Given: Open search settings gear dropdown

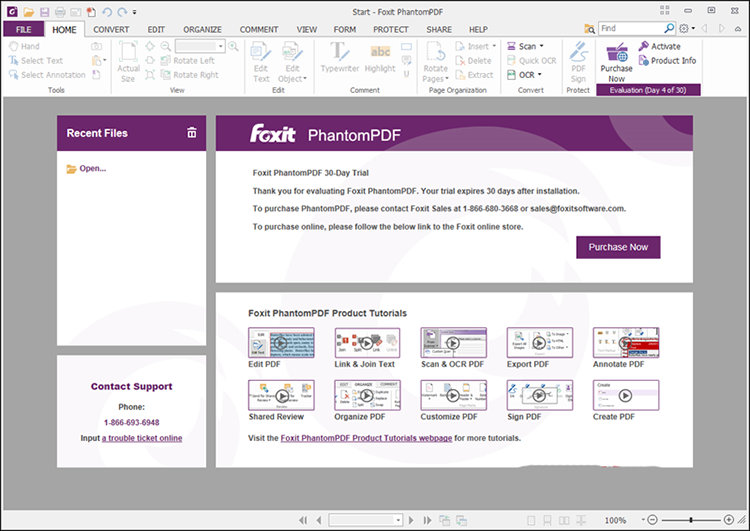Looking at the screenshot, I should pyautogui.click(x=687, y=29).
